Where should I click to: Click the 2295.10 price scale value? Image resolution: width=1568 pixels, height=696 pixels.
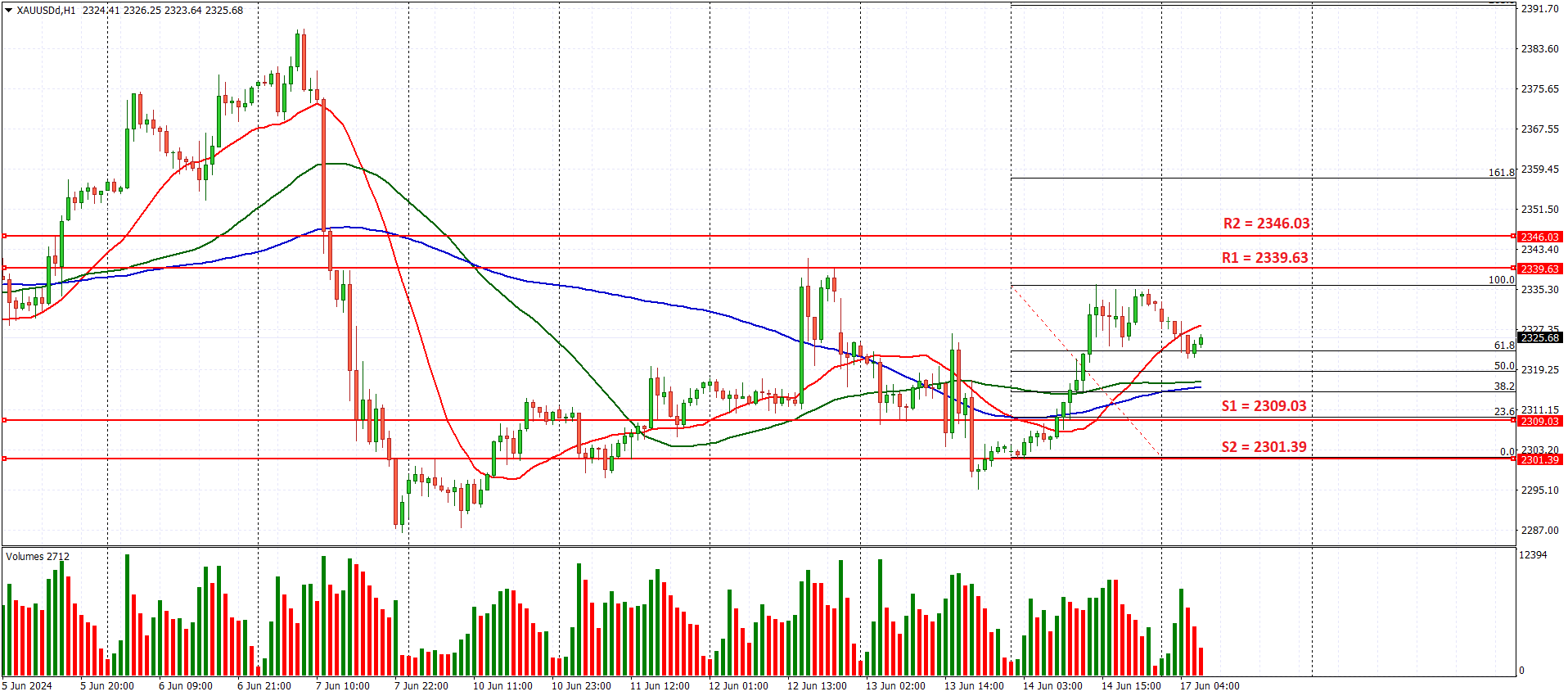pos(1539,490)
